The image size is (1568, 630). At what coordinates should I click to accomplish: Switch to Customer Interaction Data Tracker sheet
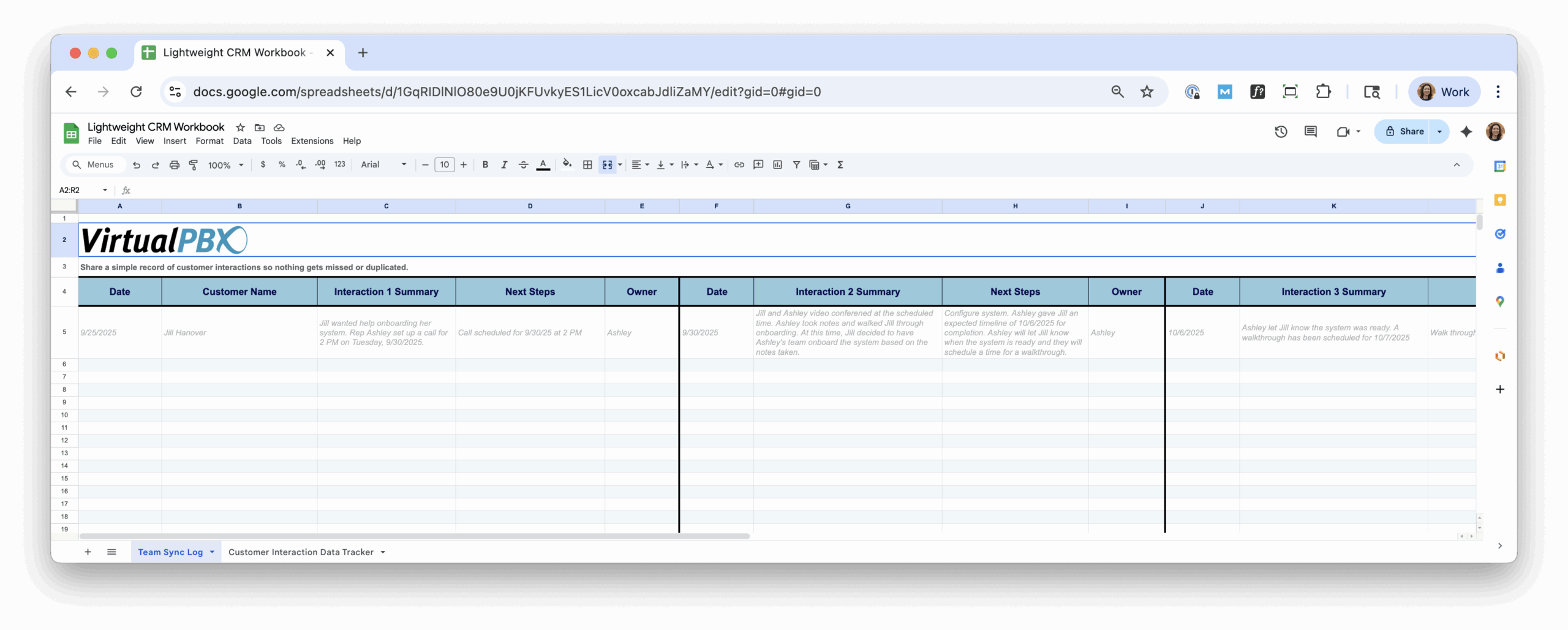coord(301,552)
